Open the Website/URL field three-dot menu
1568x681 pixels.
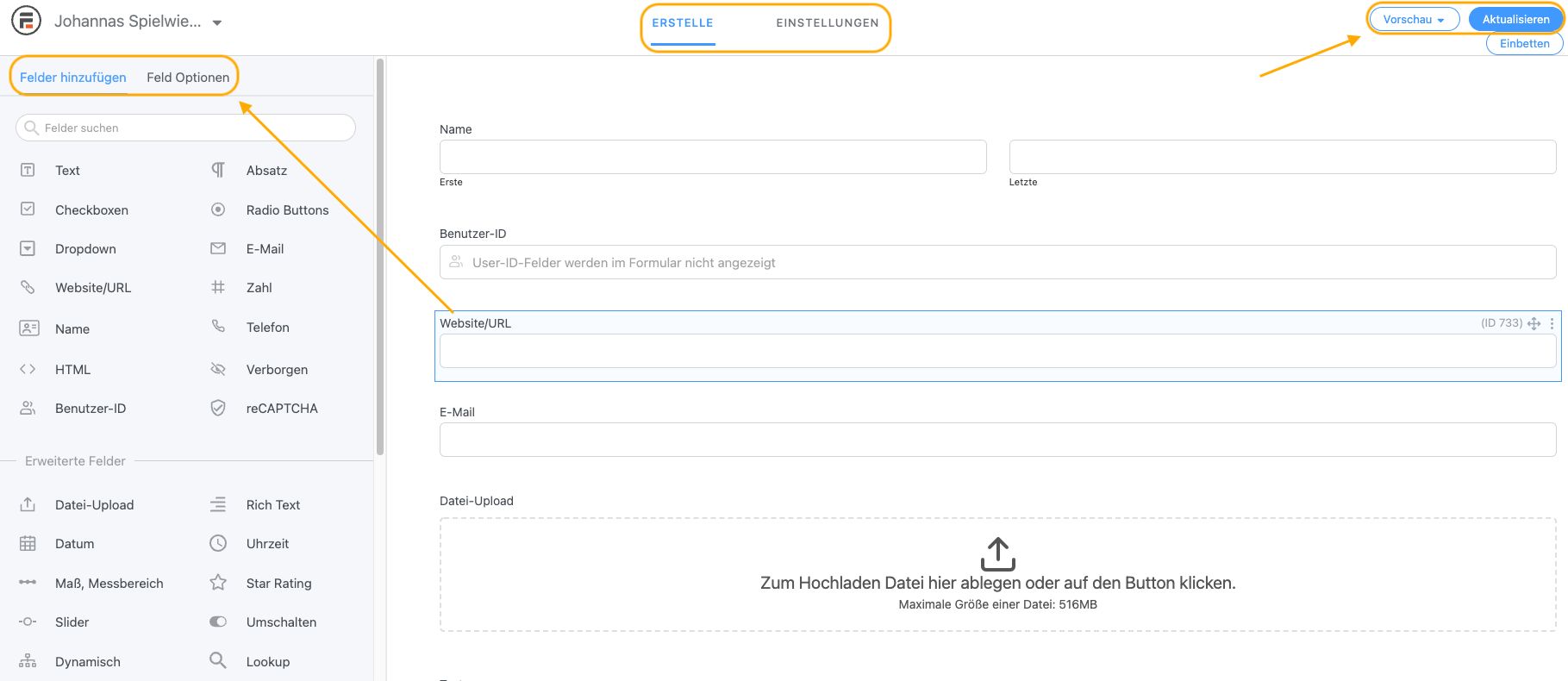[1552, 324]
